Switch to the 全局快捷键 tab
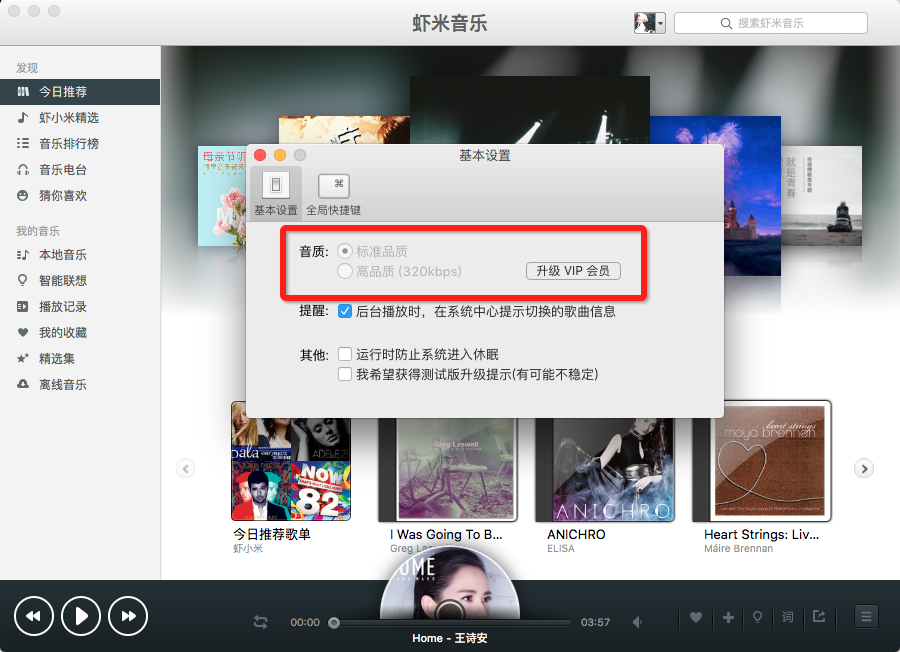This screenshot has height=652, width=900. tap(333, 194)
